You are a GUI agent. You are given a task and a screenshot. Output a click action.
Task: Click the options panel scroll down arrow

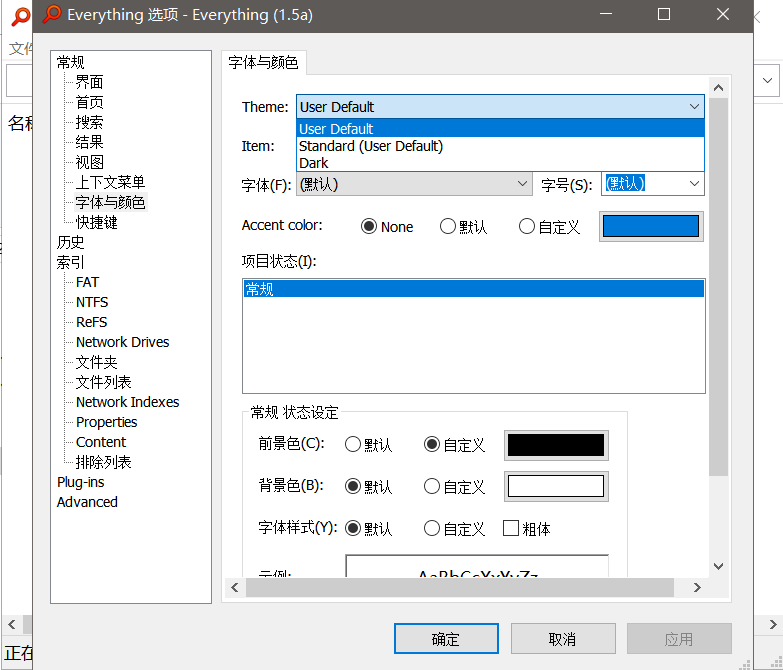click(719, 566)
